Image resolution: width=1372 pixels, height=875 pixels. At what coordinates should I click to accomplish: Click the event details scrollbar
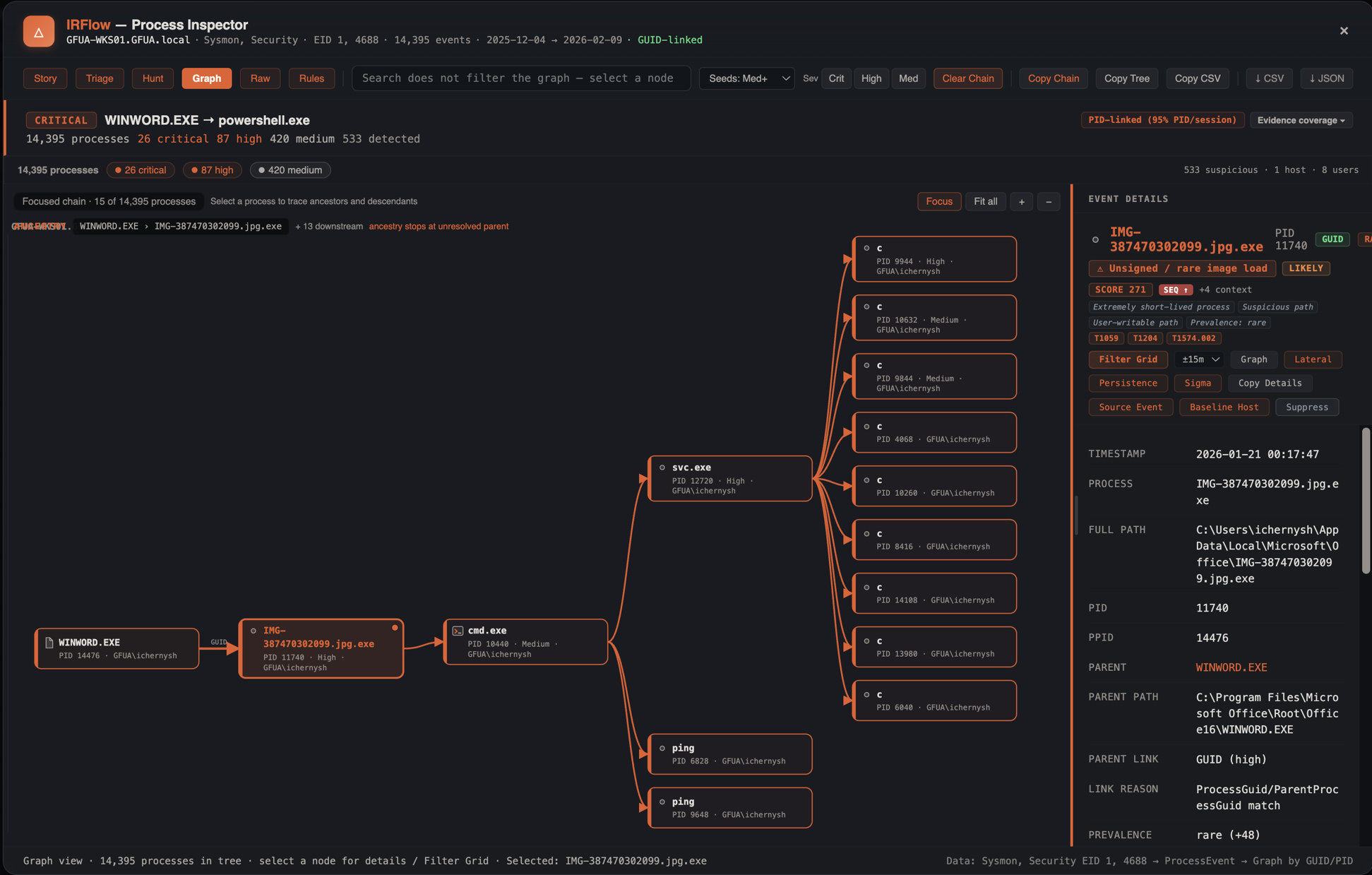click(x=1366, y=500)
